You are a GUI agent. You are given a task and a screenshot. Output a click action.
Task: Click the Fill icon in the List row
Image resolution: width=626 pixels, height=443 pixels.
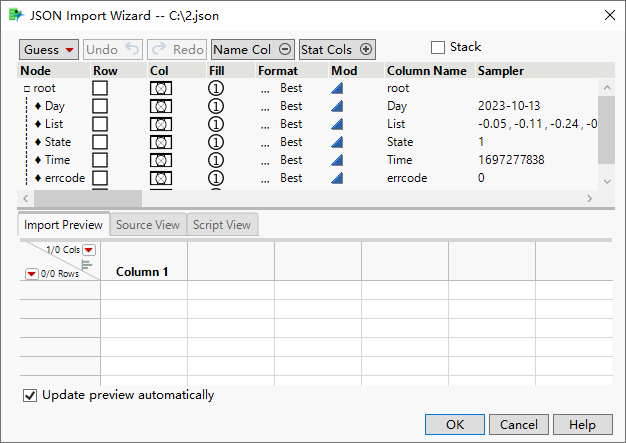coord(216,124)
